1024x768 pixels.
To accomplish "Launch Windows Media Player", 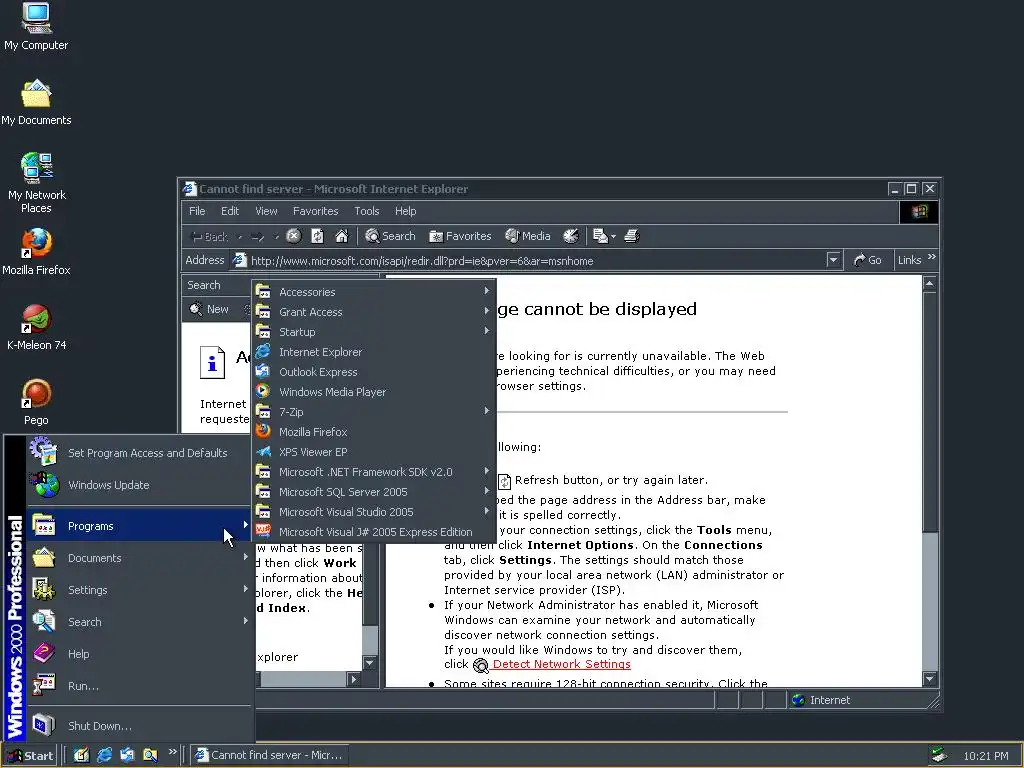I will tap(374, 392).
